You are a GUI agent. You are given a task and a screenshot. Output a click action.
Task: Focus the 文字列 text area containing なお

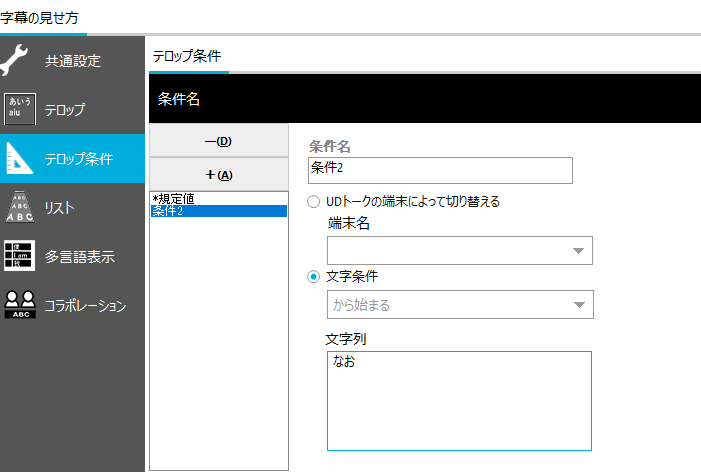[459, 401]
